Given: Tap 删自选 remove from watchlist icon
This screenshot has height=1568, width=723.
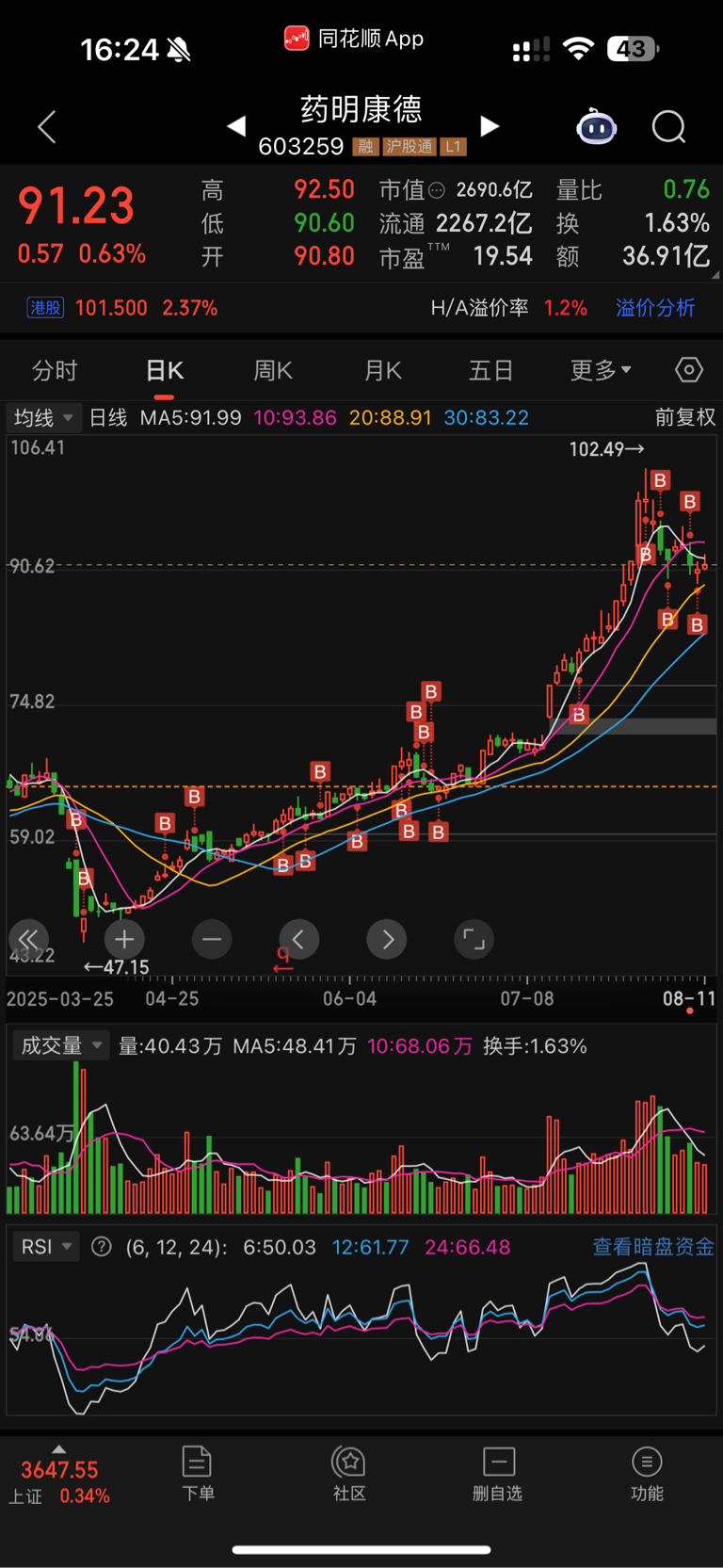Looking at the screenshot, I should (x=498, y=1474).
